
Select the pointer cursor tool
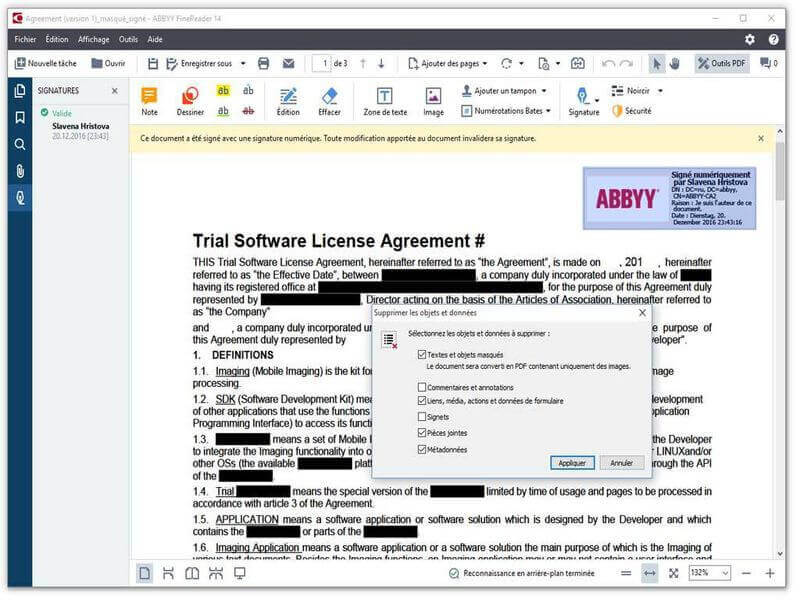[657, 63]
